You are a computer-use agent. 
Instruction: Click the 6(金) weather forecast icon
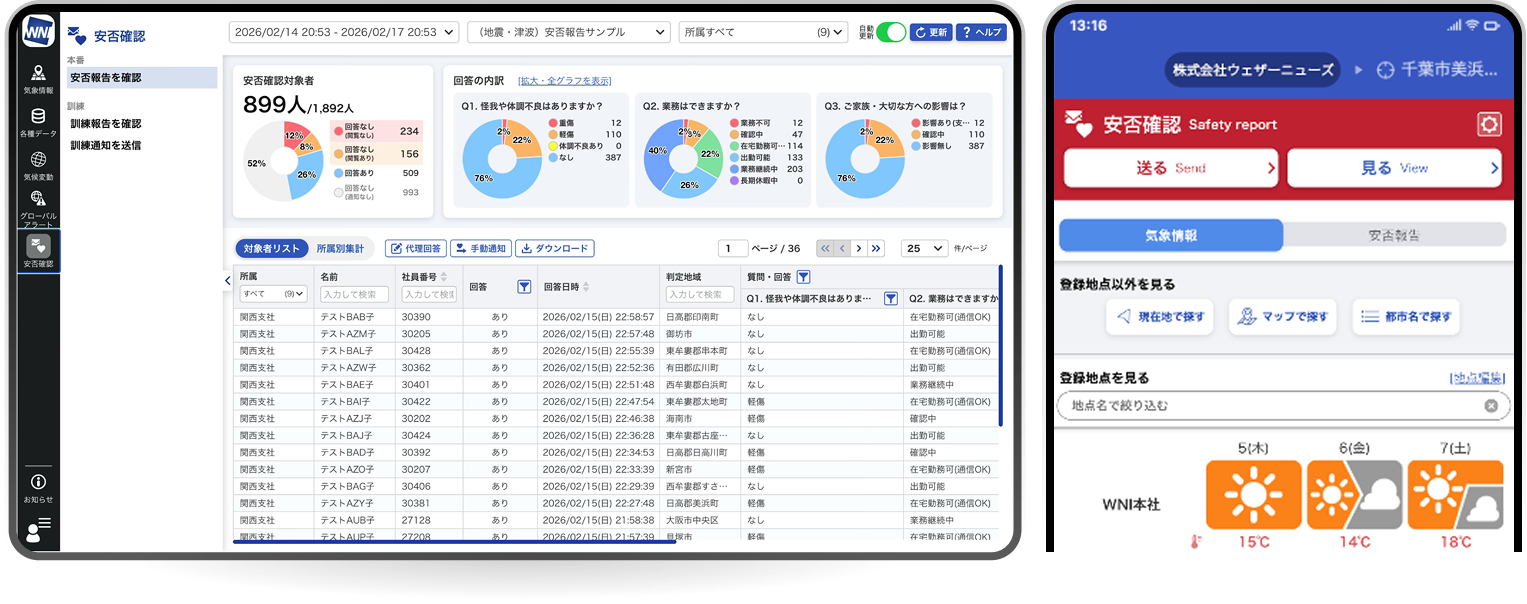[x=1354, y=494]
